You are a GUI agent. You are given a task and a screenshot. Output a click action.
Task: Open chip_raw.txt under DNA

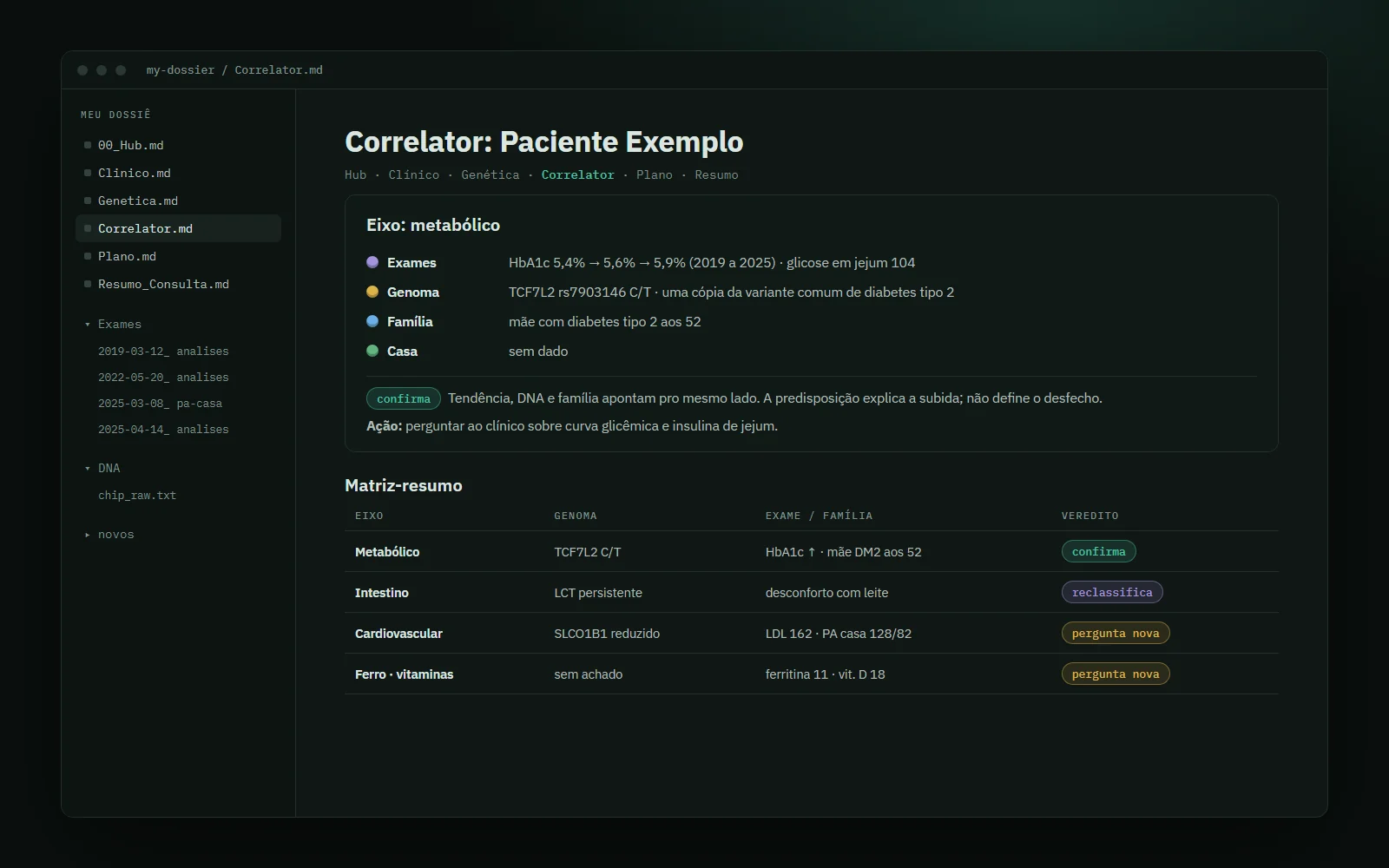click(137, 496)
